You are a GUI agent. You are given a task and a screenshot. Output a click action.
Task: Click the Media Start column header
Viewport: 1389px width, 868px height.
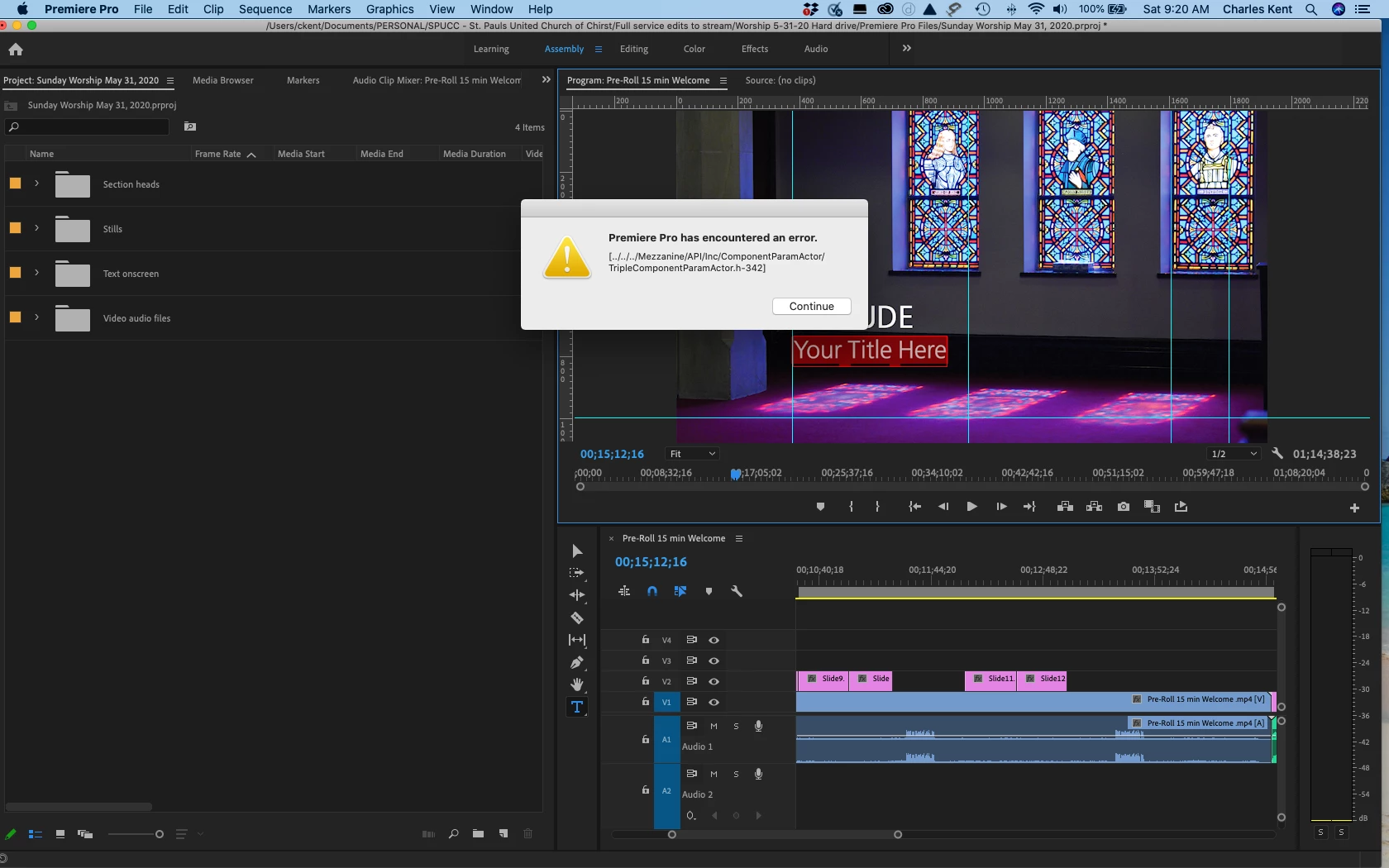301,154
